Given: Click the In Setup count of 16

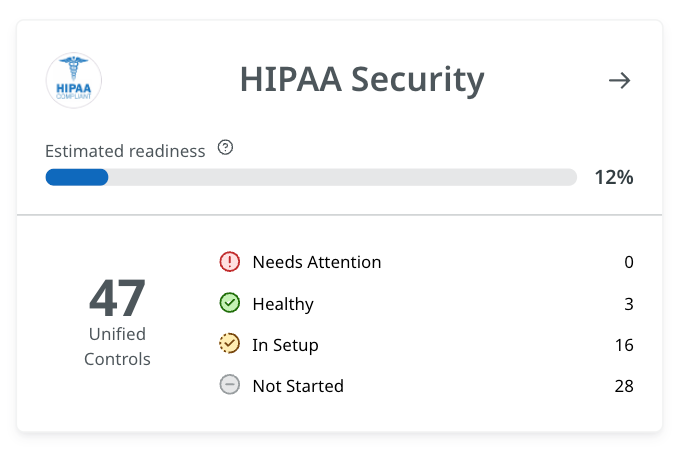Looking at the screenshot, I should (624, 345).
